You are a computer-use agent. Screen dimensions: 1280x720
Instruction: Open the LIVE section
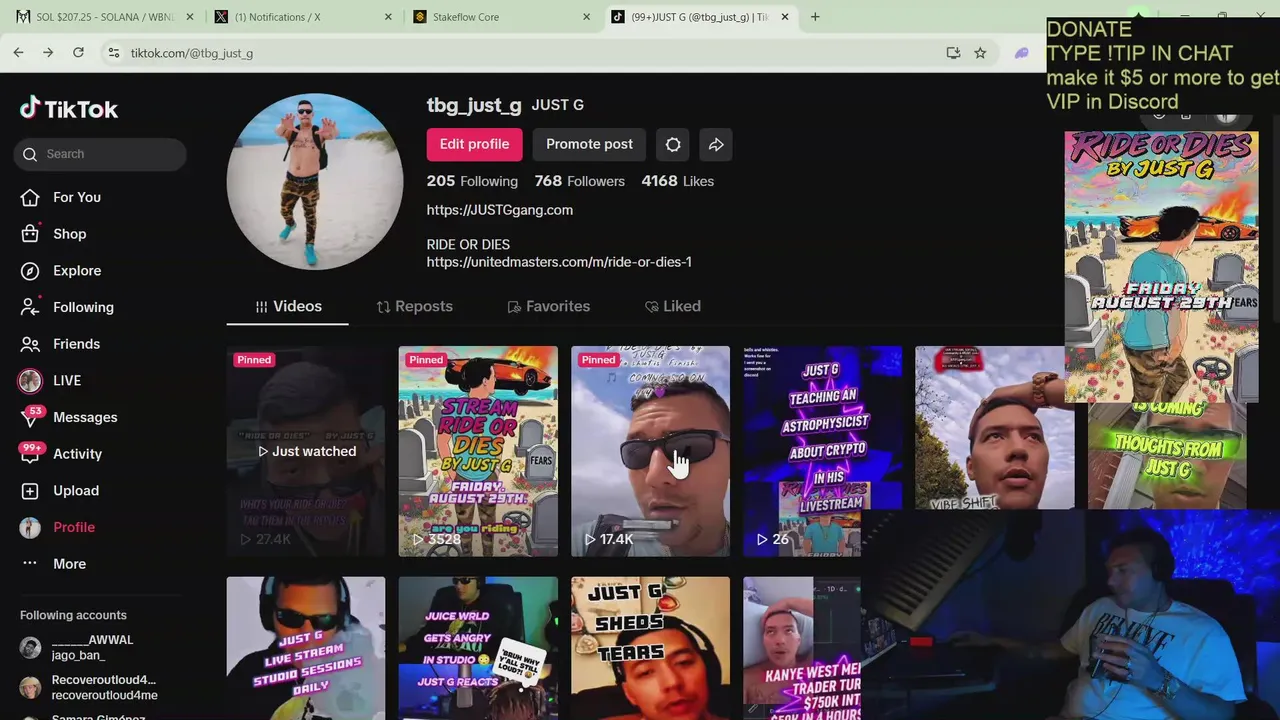67,381
